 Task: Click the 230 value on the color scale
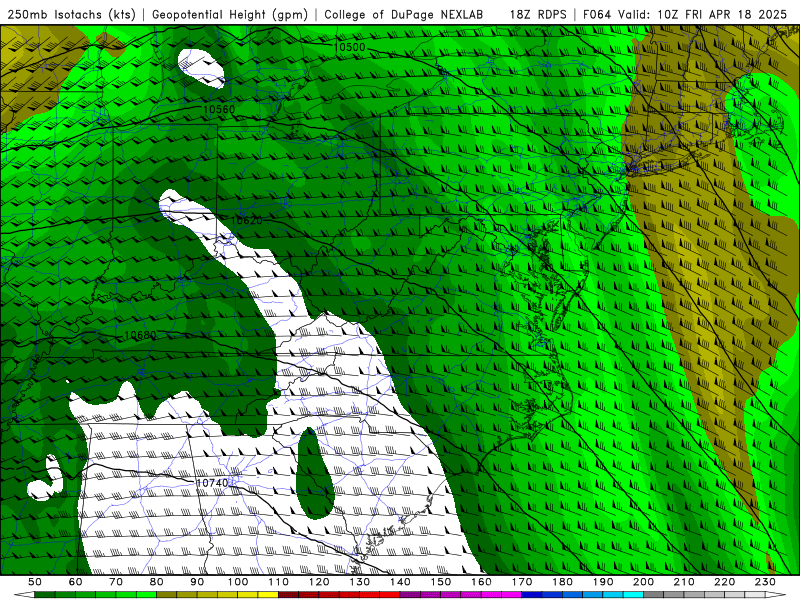coord(765,582)
